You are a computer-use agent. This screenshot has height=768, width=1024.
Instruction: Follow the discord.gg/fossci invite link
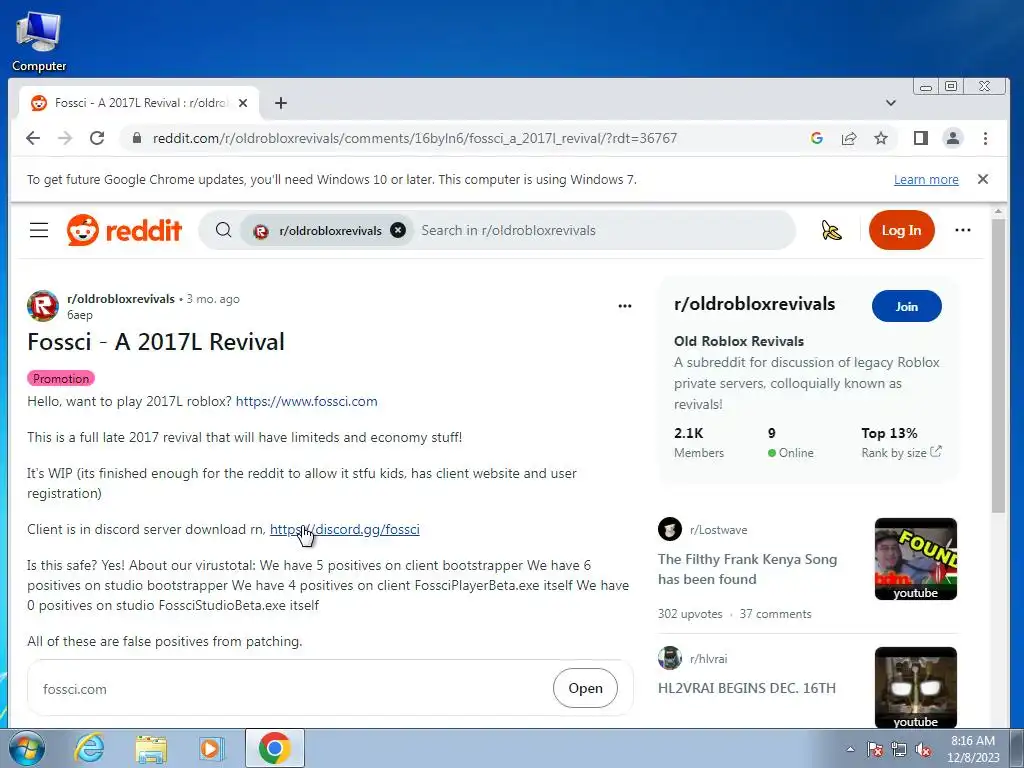click(345, 530)
